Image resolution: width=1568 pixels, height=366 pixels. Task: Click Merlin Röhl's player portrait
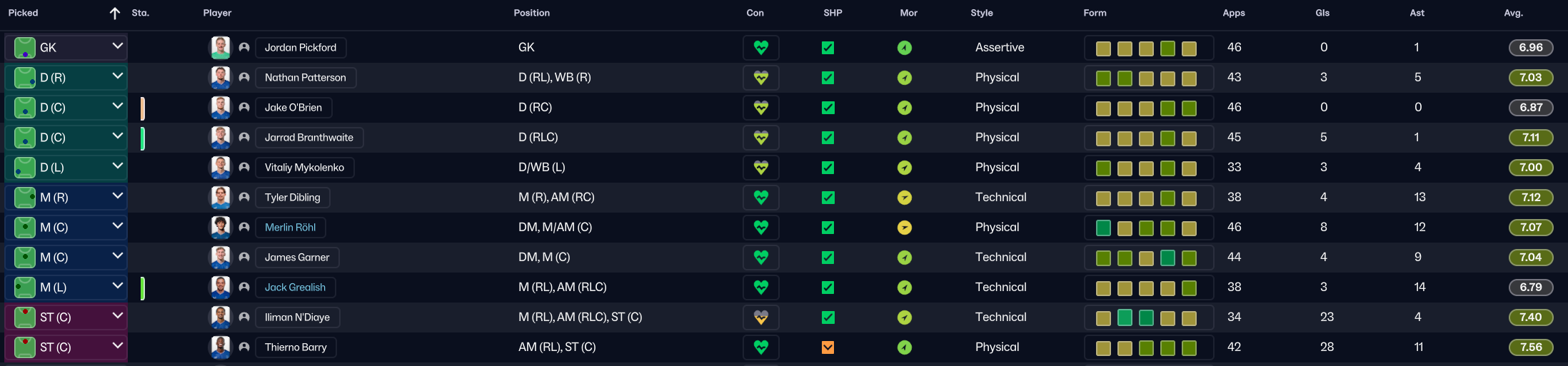(x=221, y=228)
